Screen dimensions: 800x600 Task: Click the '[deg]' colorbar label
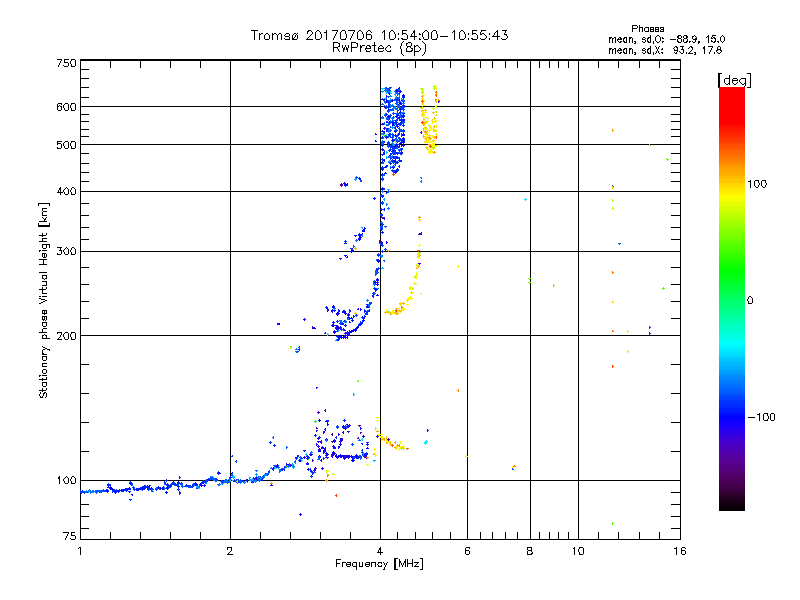[734, 80]
